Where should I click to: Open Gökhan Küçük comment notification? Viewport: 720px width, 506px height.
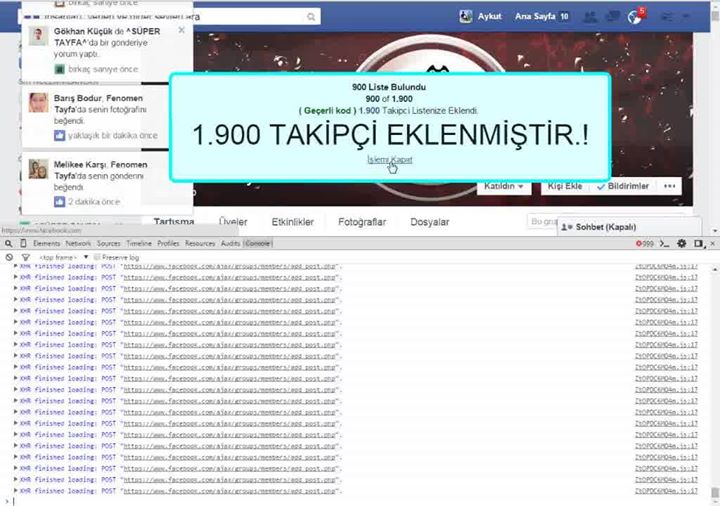pos(107,50)
